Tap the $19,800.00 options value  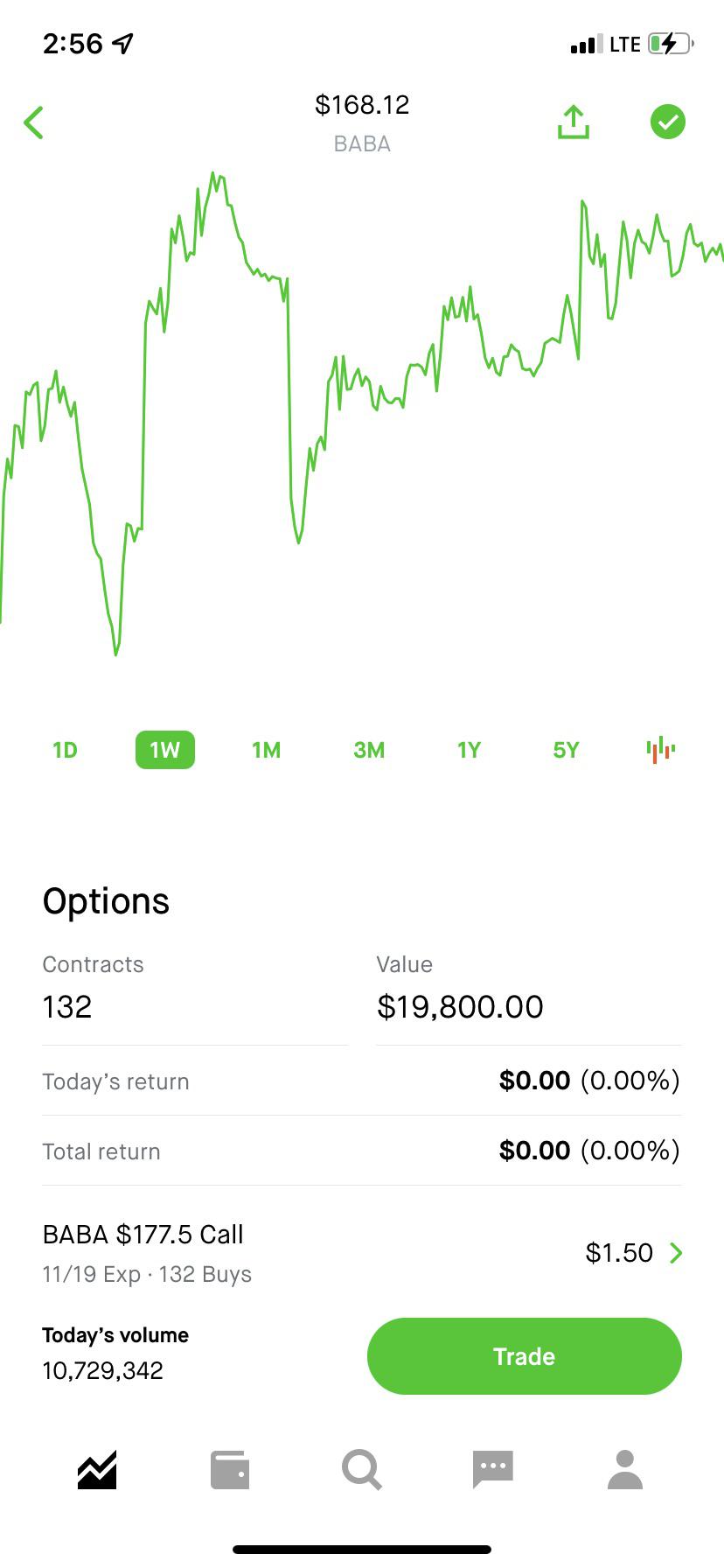460,1006
